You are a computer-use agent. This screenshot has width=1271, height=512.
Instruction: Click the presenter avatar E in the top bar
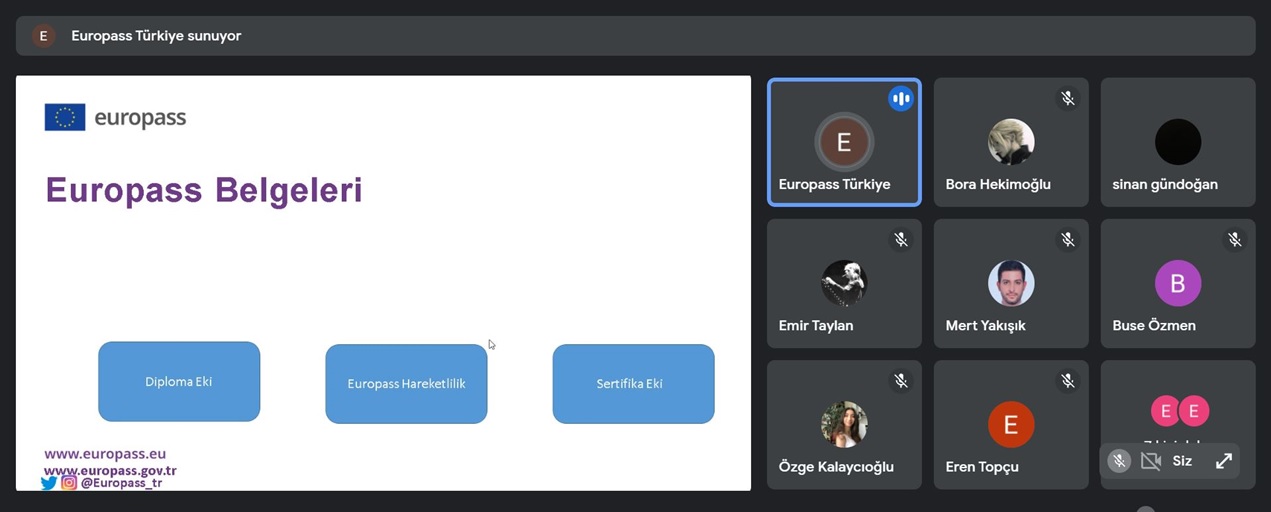tap(43, 36)
